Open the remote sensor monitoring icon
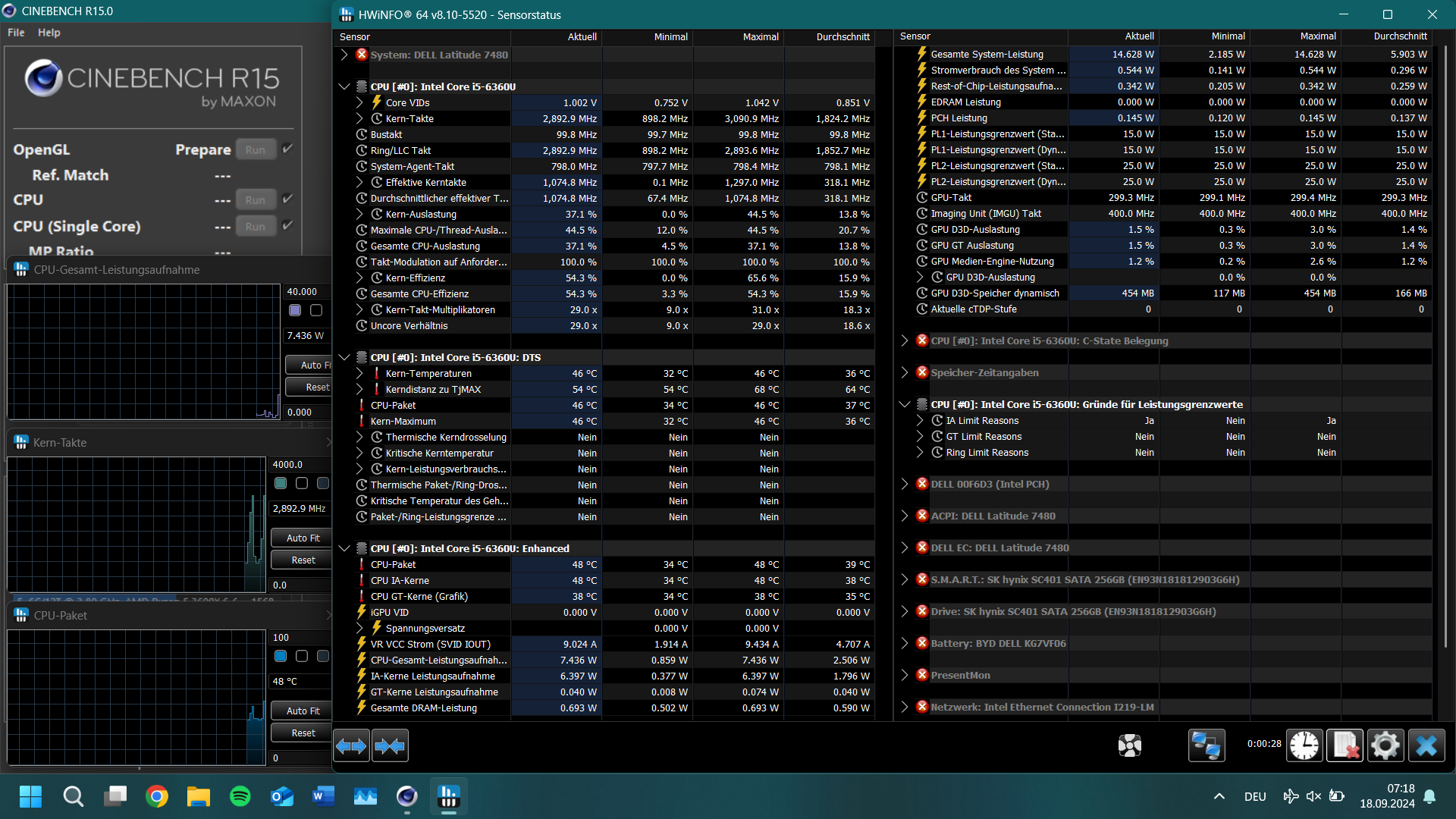The image size is (1456, 819). pyautogui.click(x=1206, y=745)
